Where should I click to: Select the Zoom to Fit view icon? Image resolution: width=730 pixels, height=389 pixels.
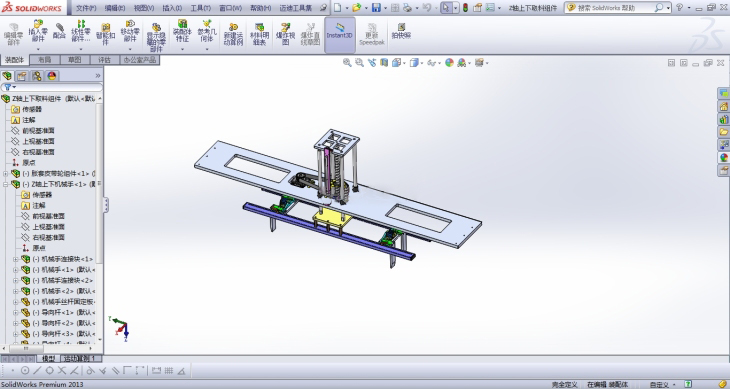pyautogui.click(x=347, y=62)
